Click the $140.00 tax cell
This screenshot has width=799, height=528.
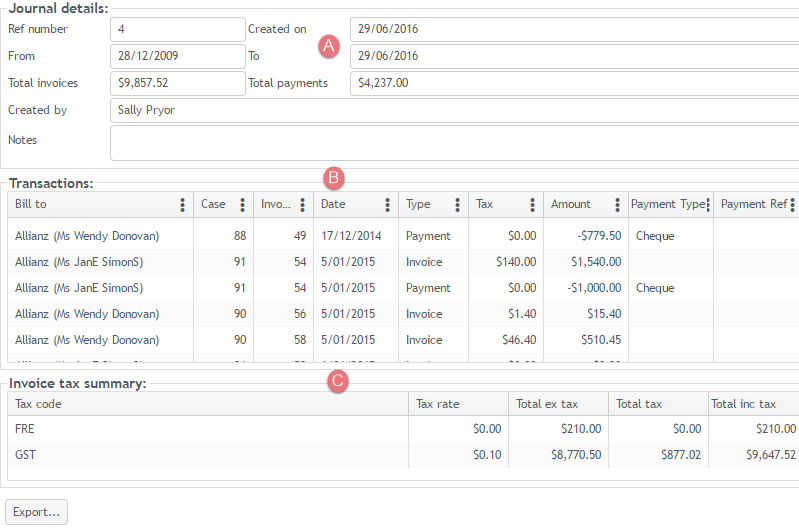(516, 262)
